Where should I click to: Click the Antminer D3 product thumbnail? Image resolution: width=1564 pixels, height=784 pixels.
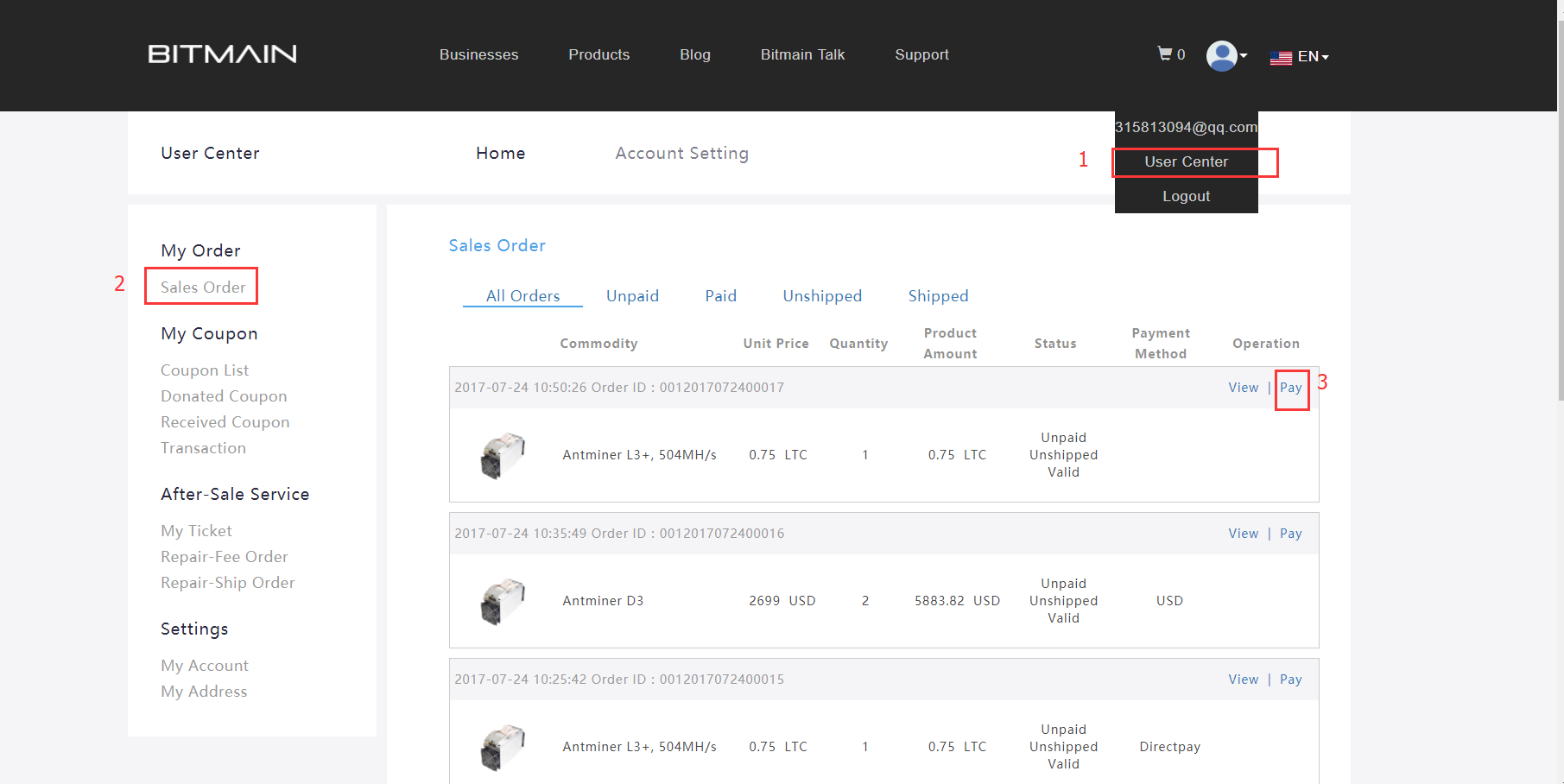[503, 601]
